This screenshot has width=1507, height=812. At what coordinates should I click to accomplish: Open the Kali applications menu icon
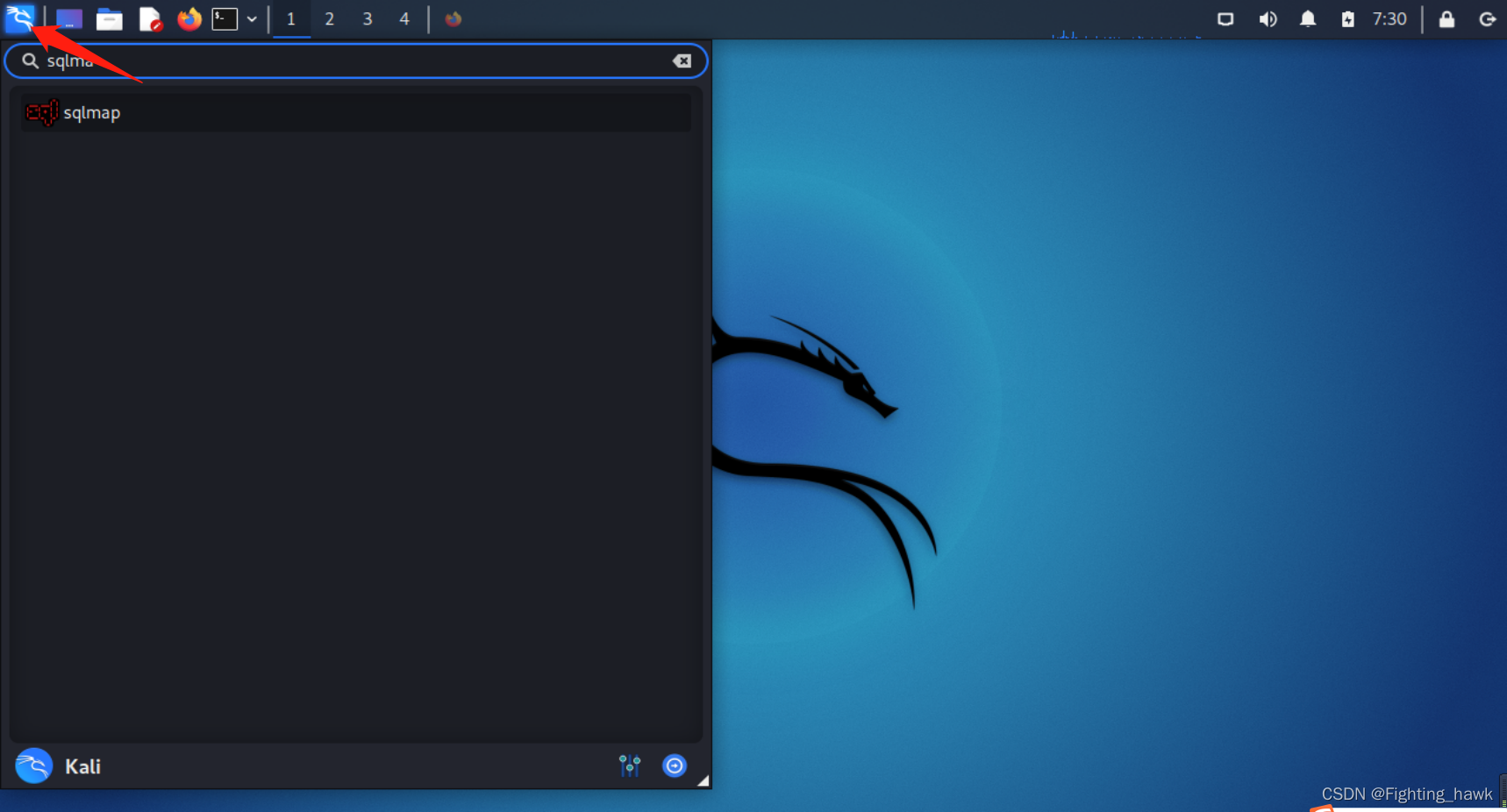(19, 18)
